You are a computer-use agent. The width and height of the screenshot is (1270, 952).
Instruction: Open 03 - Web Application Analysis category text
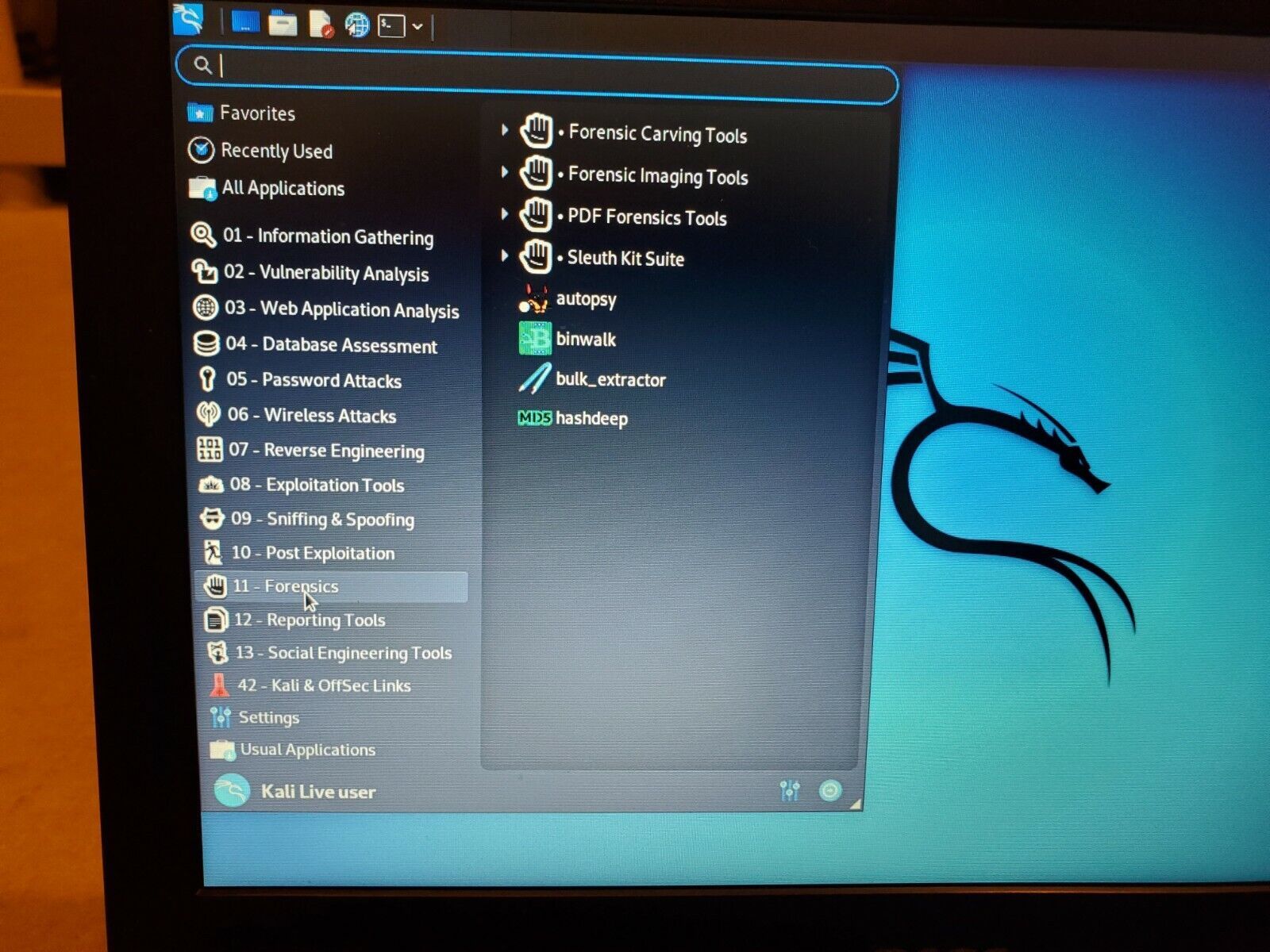point(342,309)
